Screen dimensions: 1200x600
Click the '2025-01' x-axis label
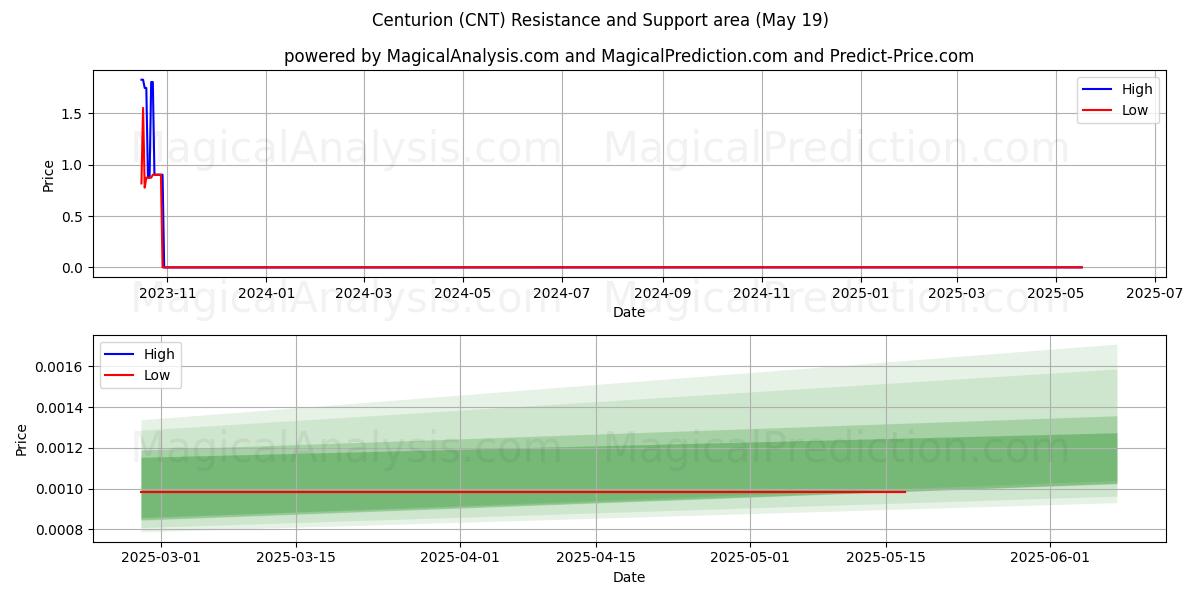860,293
